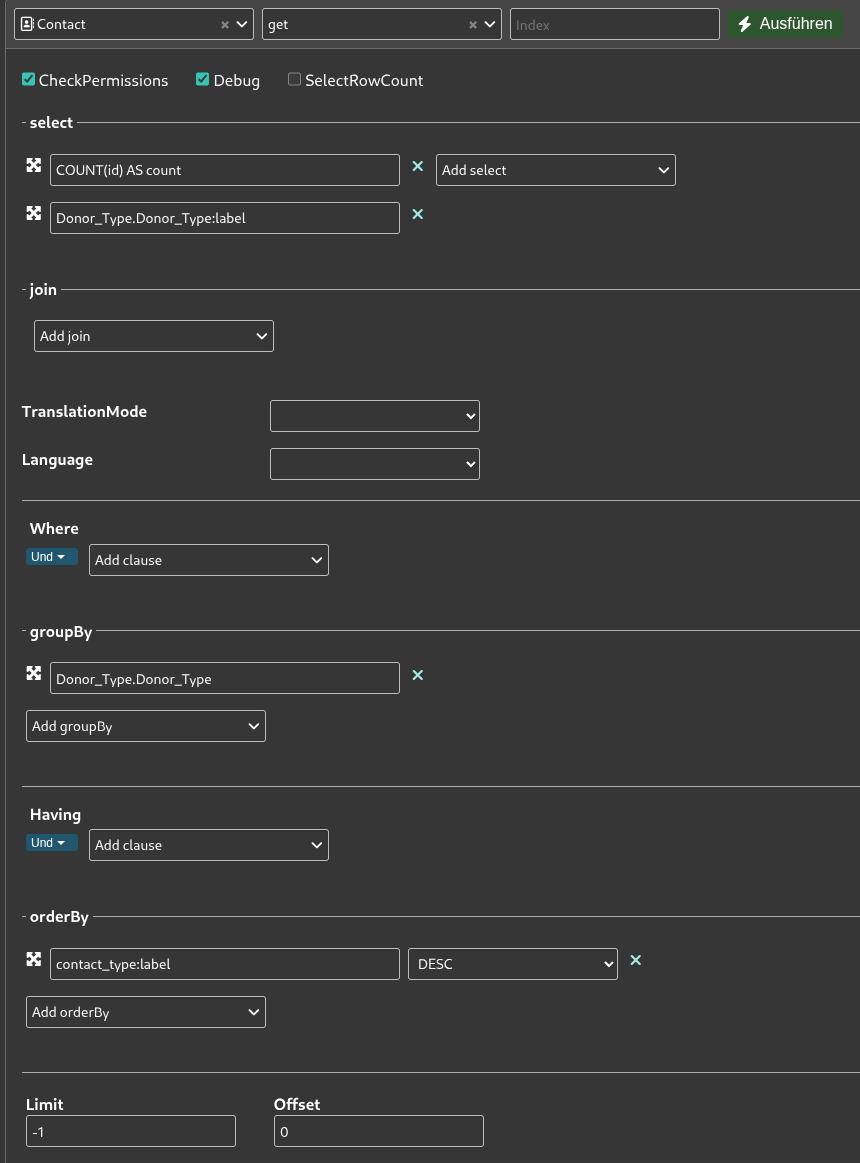The image size is (860, 1163).
Task: Click the lightning icon on Ausführen
Action: pos(747,23)
